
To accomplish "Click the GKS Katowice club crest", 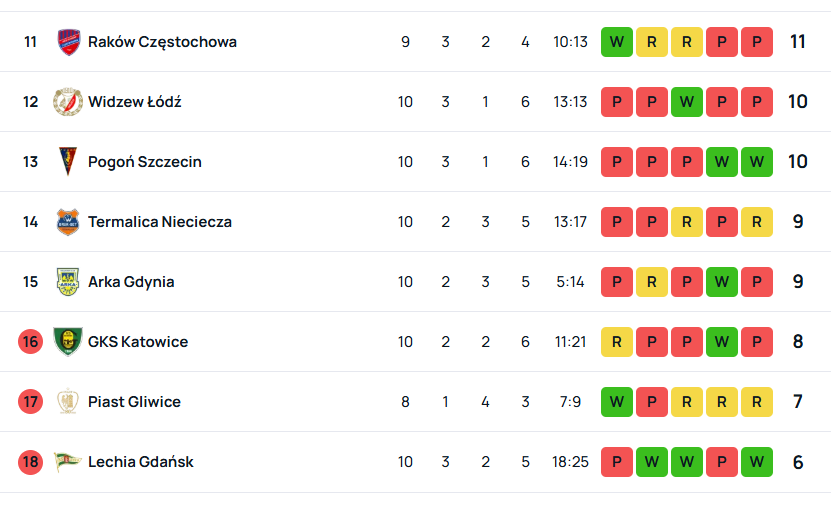I will pos(67,342).
